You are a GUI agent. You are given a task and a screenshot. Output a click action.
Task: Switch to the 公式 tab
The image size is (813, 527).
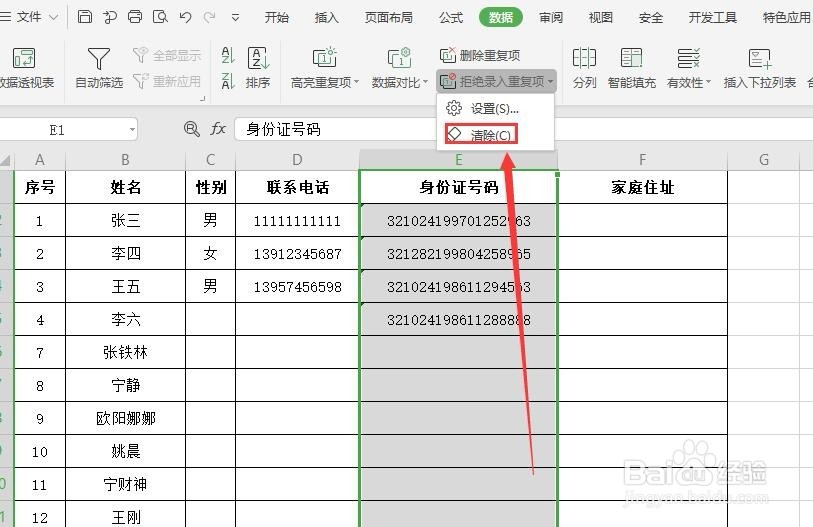(451, 17)
